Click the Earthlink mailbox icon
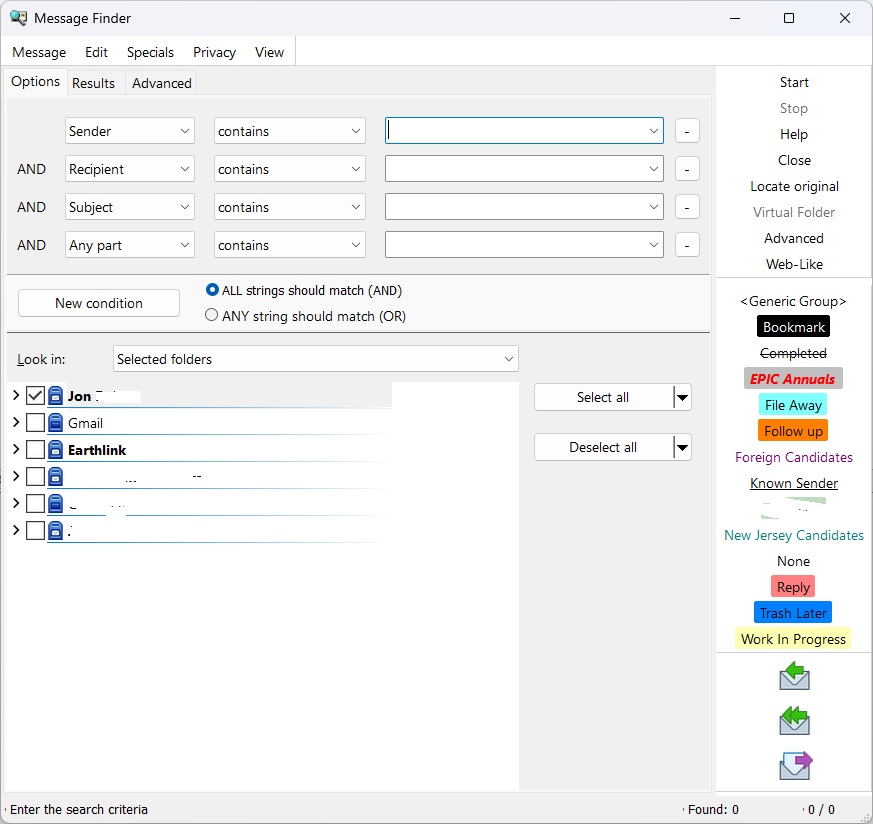This screenshot has width=873, height=824. pos(56,450)
